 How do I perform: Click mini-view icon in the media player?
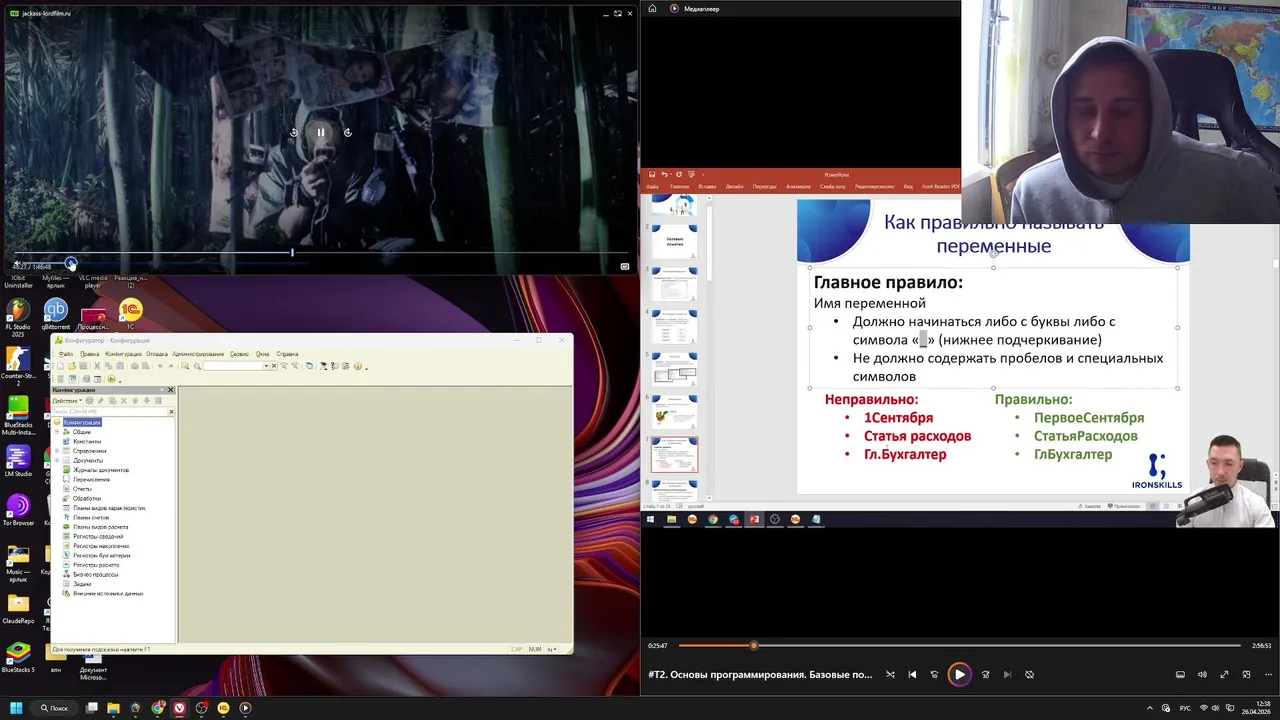(1246, 674)
